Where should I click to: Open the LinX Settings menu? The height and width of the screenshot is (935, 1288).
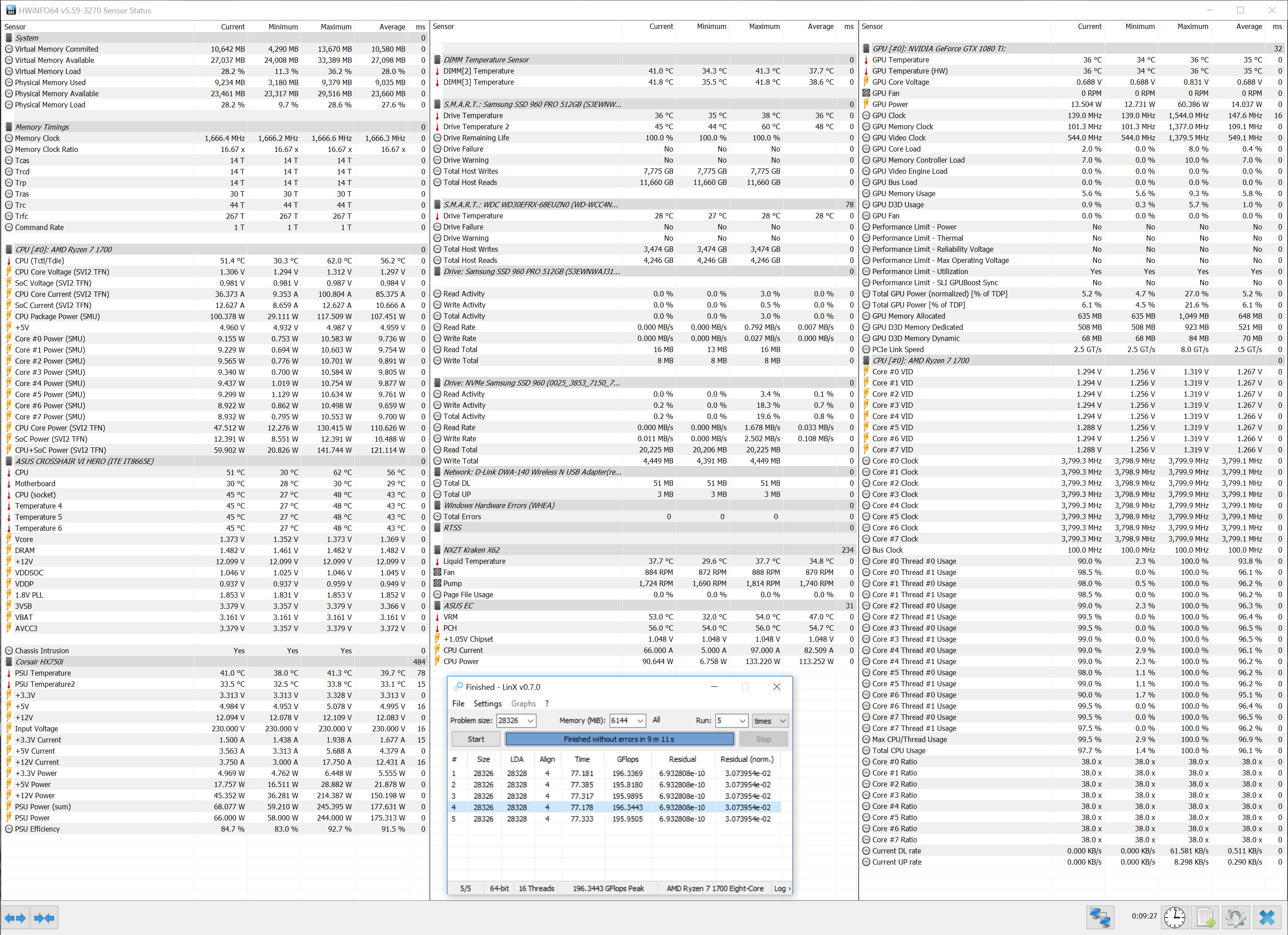487,703
